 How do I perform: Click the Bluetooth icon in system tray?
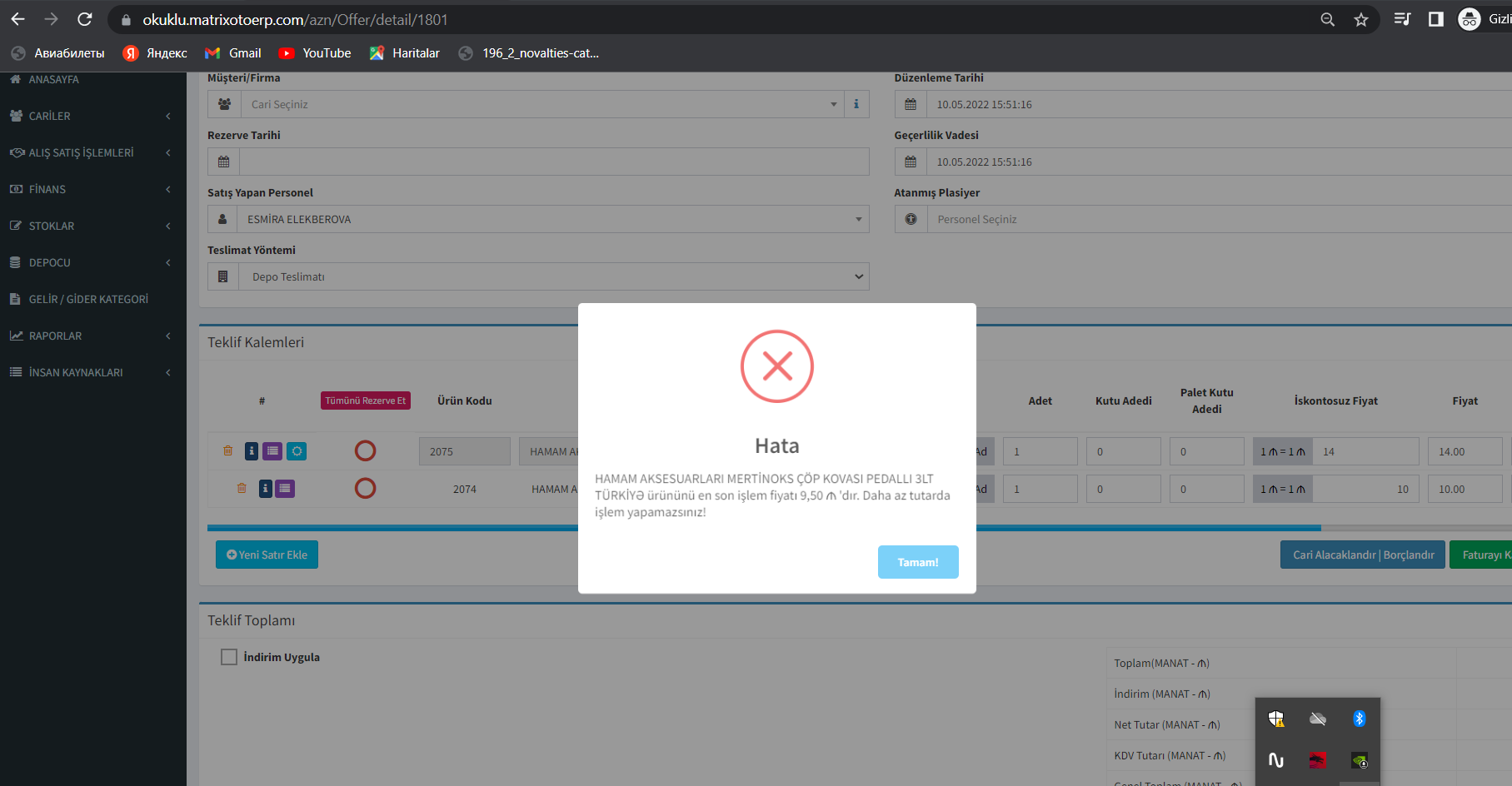pos(1359,719)
